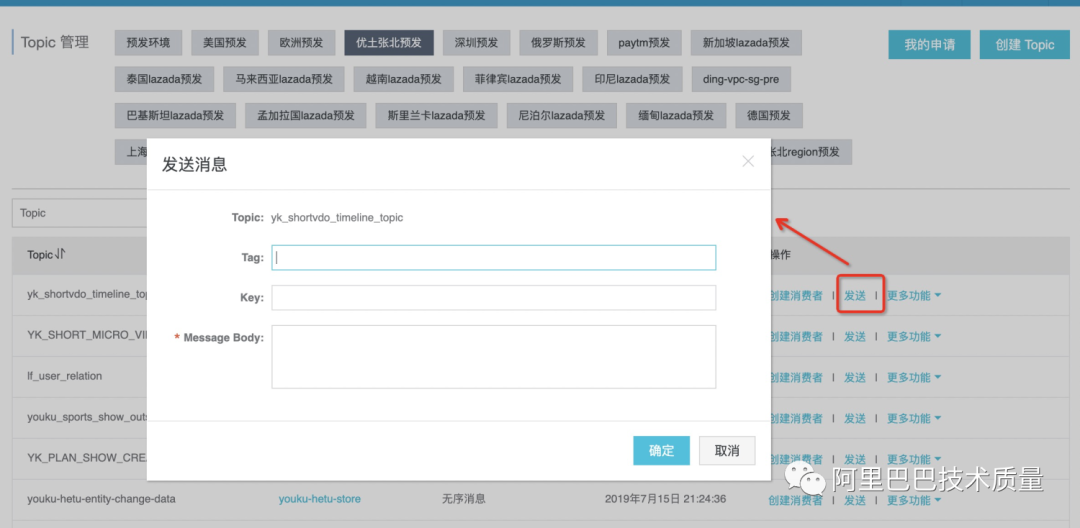Focus the Tag input field

pos(494,257)
